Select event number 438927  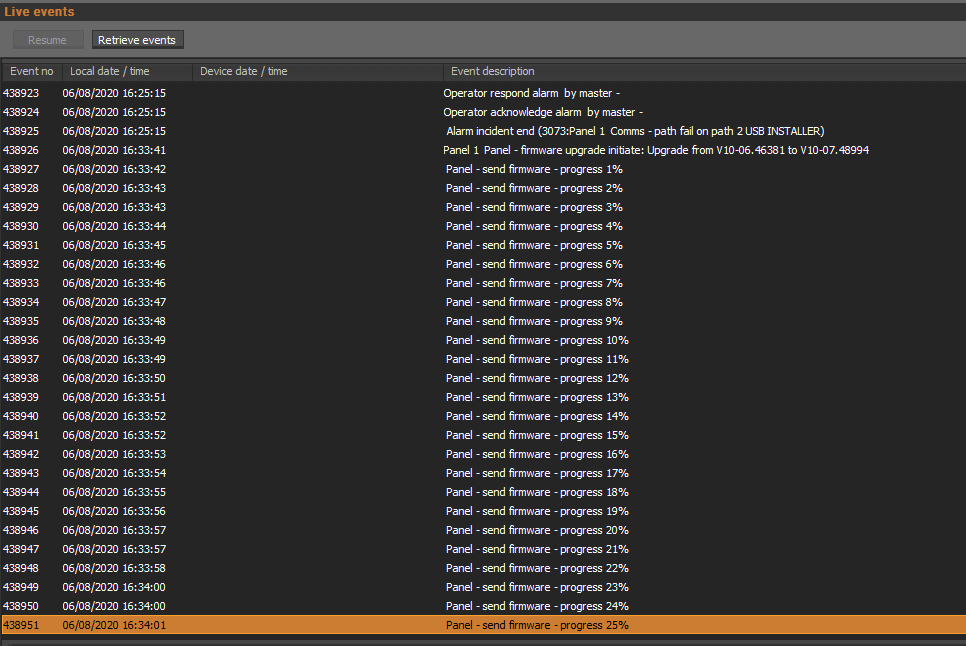point(21,169)
